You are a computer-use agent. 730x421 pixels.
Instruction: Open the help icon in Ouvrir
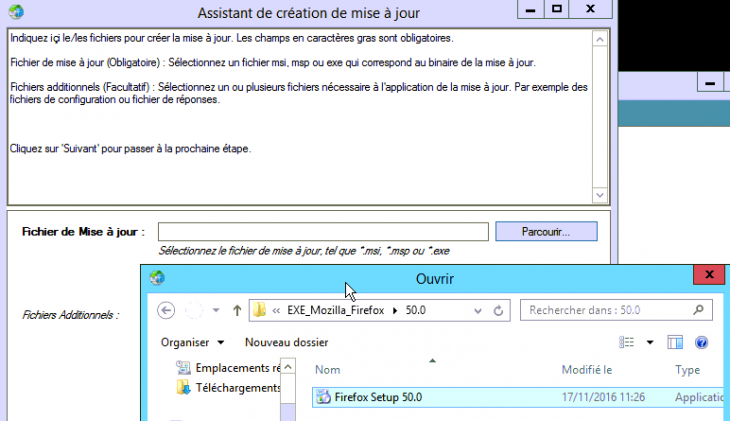[701, 343]
